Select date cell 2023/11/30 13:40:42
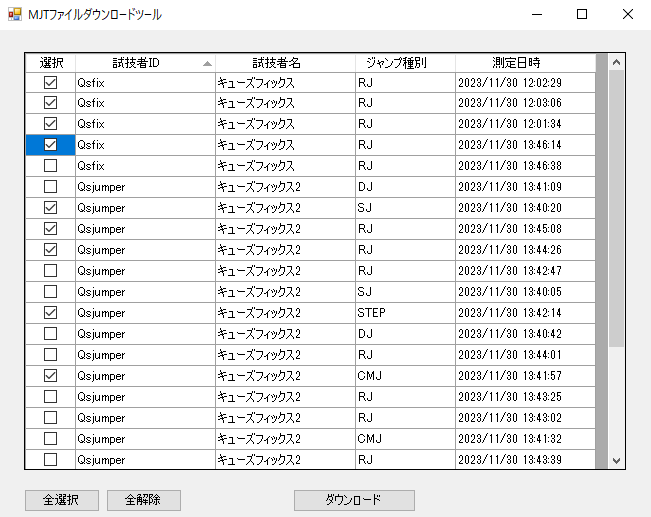The image size is (651, 517). 525,333
